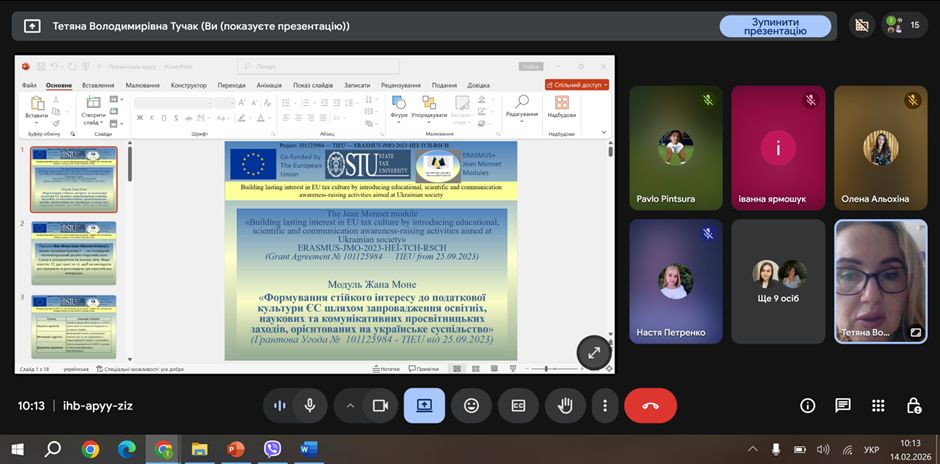Open the chat messages panel icon
Screen dimensions: 940x464
coord(843,405)
